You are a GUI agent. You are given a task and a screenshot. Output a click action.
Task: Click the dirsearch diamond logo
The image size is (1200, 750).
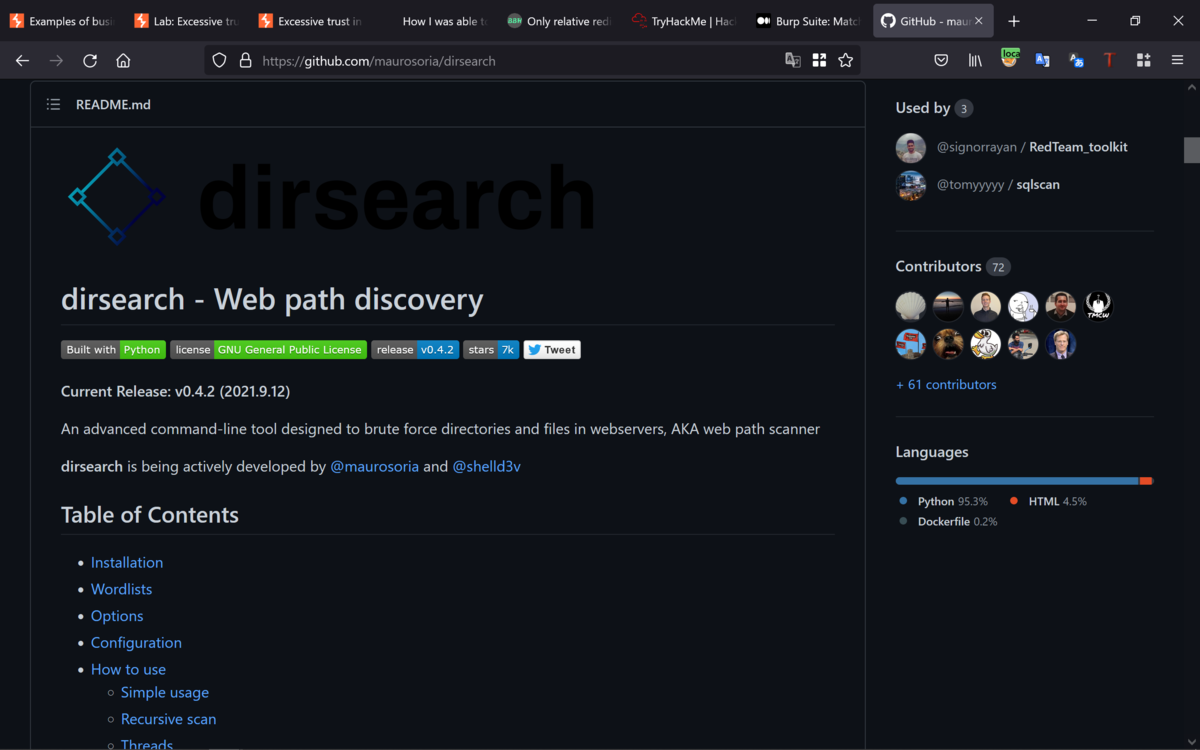[116, 196]
